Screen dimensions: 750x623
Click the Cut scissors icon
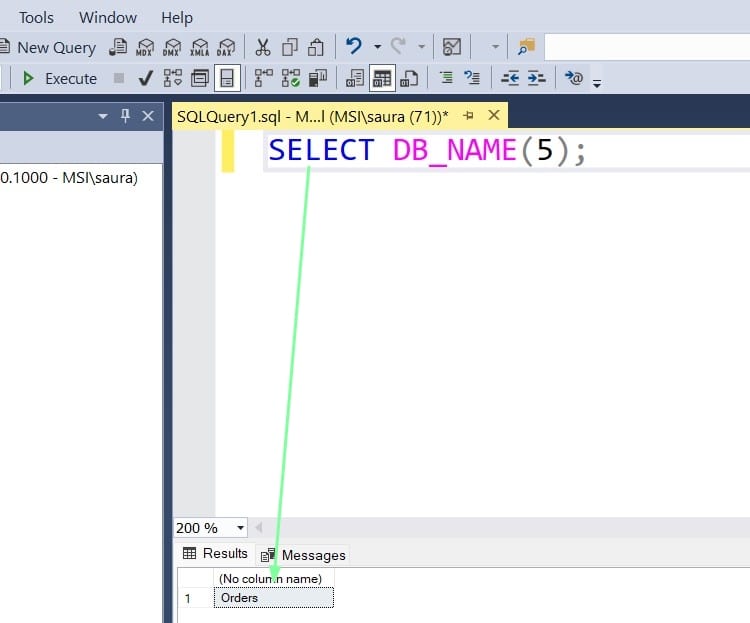pyautogui.click(x=263, y=47)
